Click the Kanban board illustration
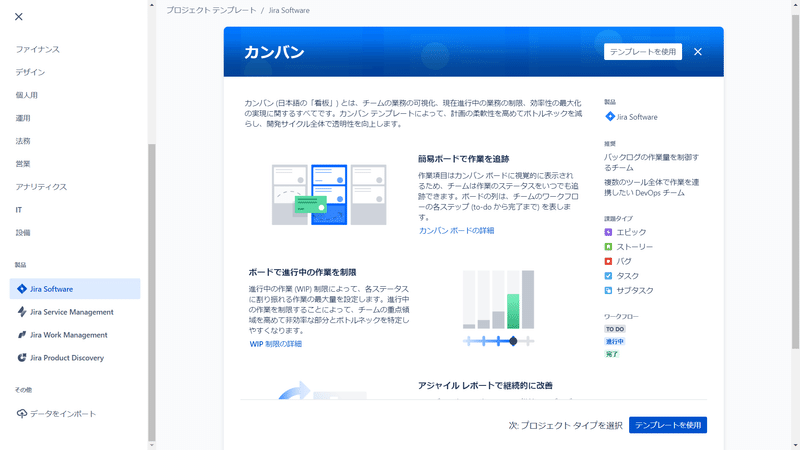 [x=329, y=194]
